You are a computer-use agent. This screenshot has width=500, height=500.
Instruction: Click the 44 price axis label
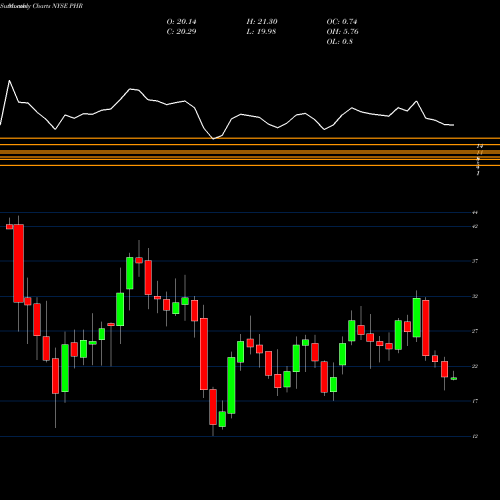coord(475,212)
